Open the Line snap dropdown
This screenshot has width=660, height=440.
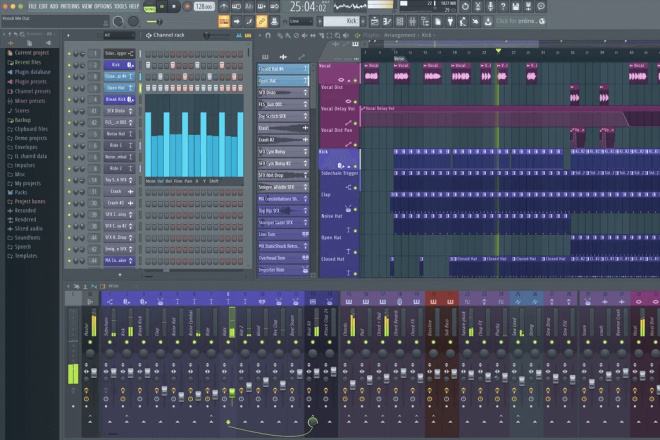pyautogui.click(x=301, y=21)
